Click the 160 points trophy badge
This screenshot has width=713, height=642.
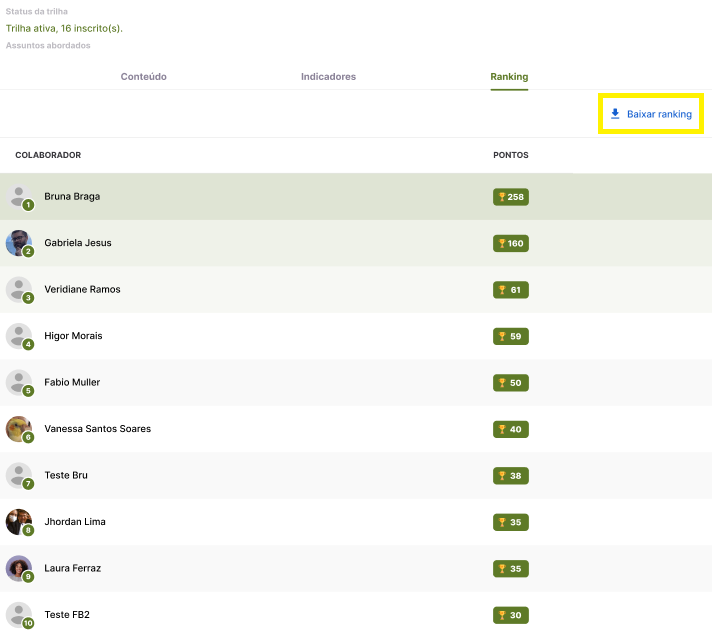pyautogui.click(x=511, y=243)
